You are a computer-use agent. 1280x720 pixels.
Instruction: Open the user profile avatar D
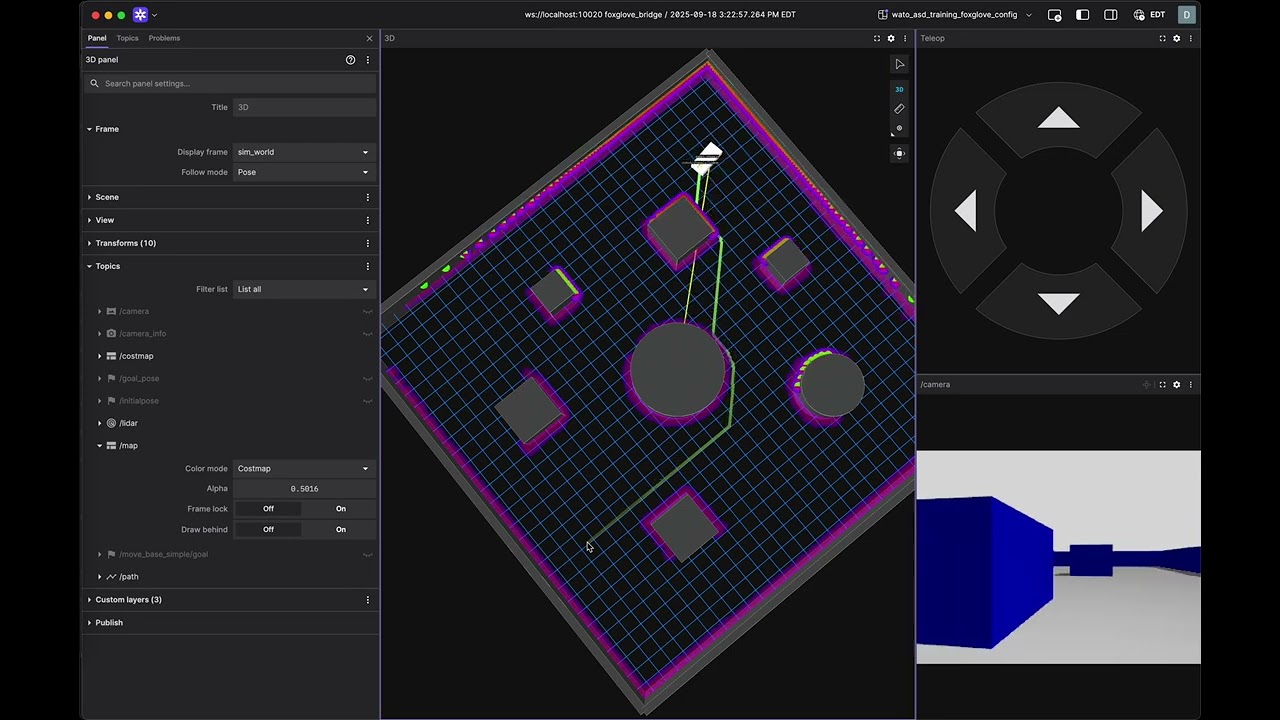coord(1186,15)
